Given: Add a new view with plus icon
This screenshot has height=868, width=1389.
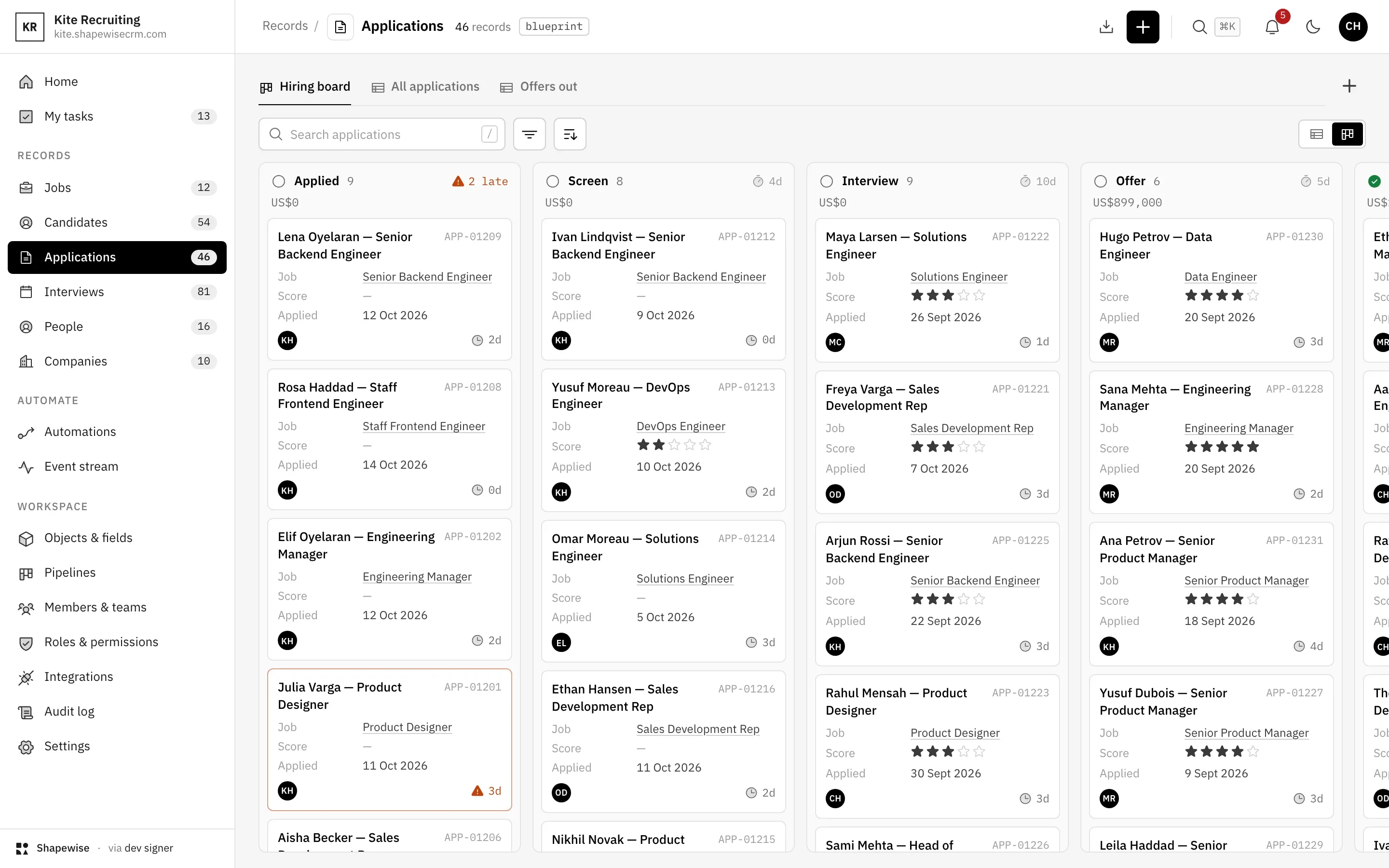Looking at the screenshot, I should coord(1349,86).
